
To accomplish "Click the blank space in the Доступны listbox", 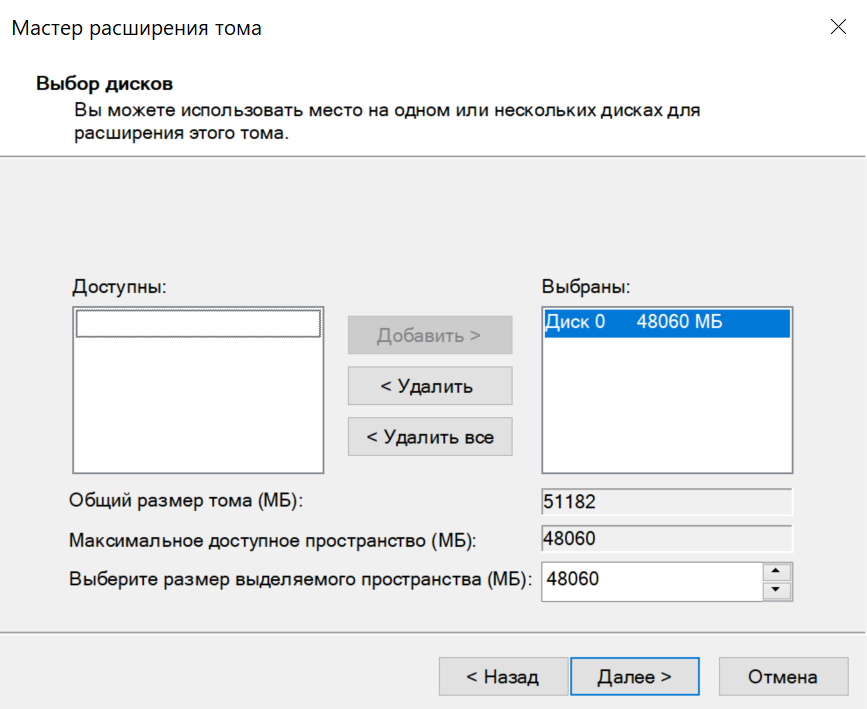I will click(198, 410).
